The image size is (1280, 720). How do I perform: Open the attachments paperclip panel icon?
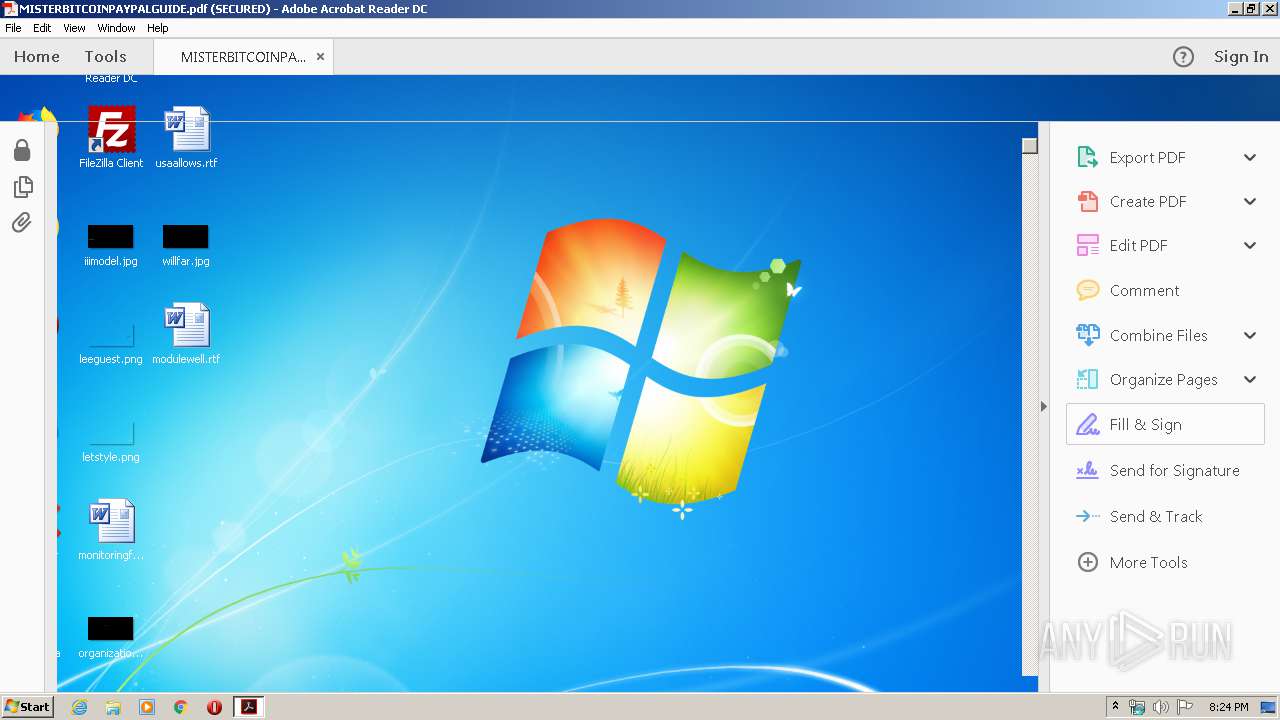coord(22,222)
